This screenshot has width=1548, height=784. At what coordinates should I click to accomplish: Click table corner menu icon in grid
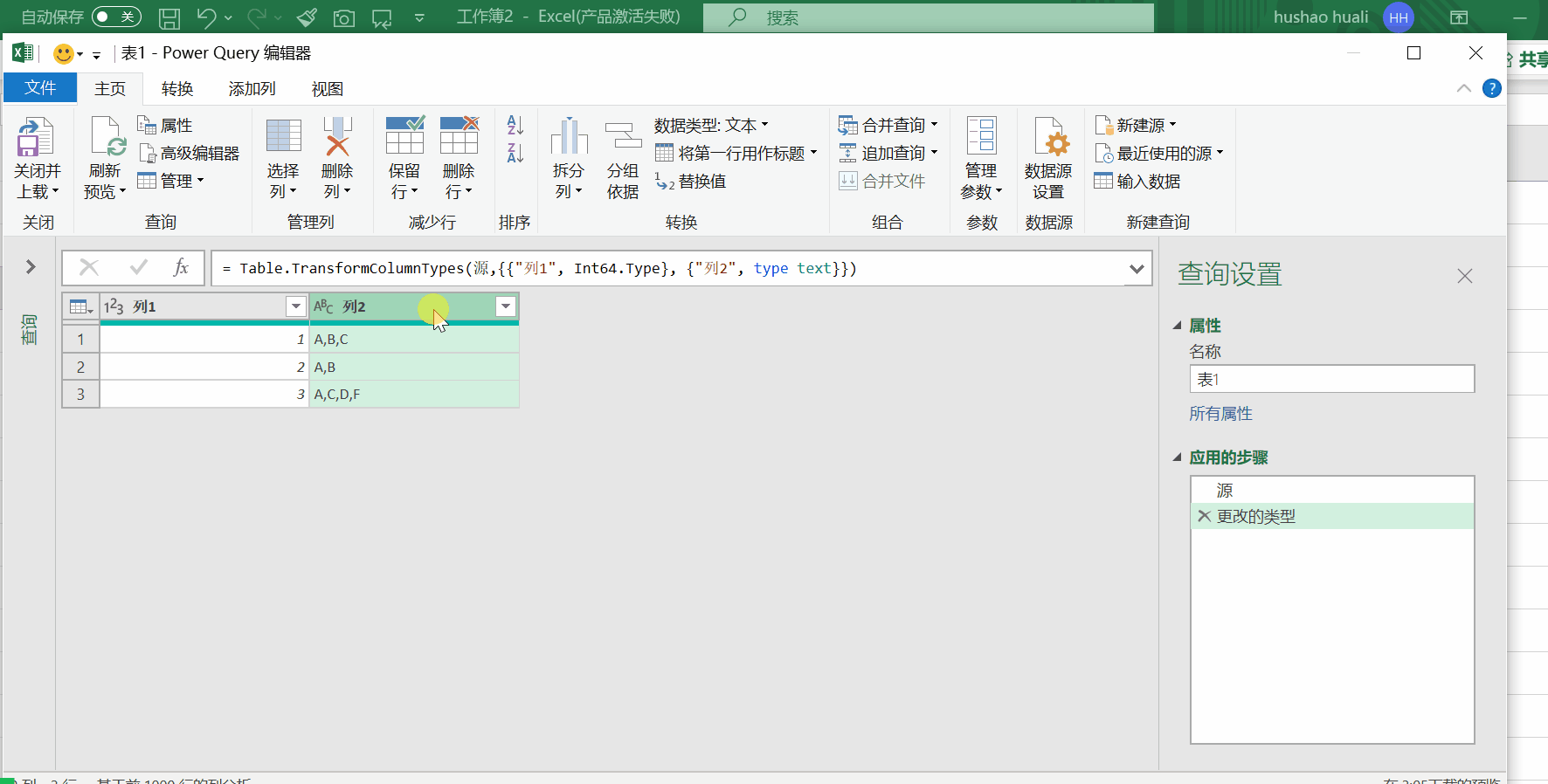click(x=80, y=306)
